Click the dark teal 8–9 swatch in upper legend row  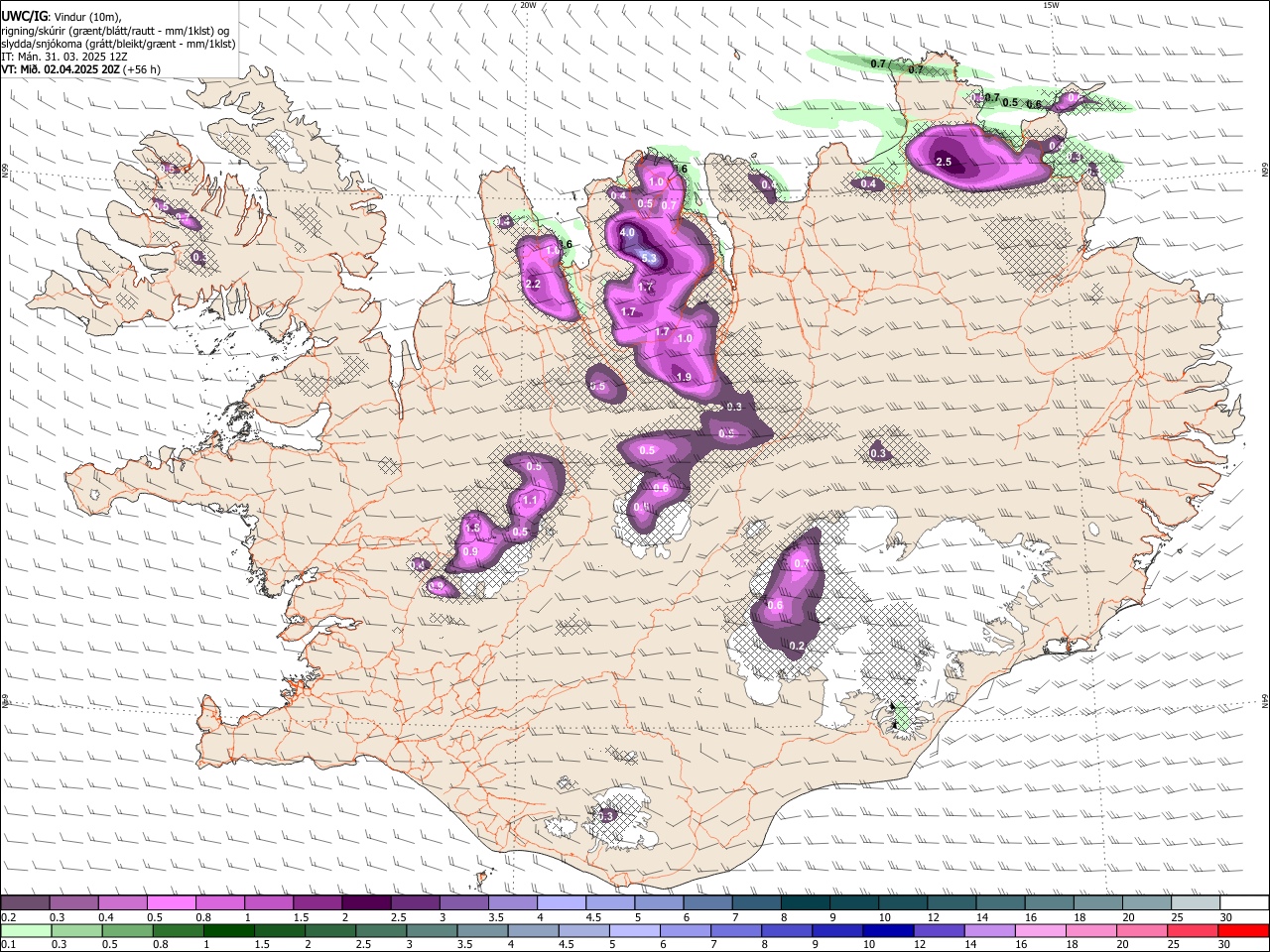point(805,903)
